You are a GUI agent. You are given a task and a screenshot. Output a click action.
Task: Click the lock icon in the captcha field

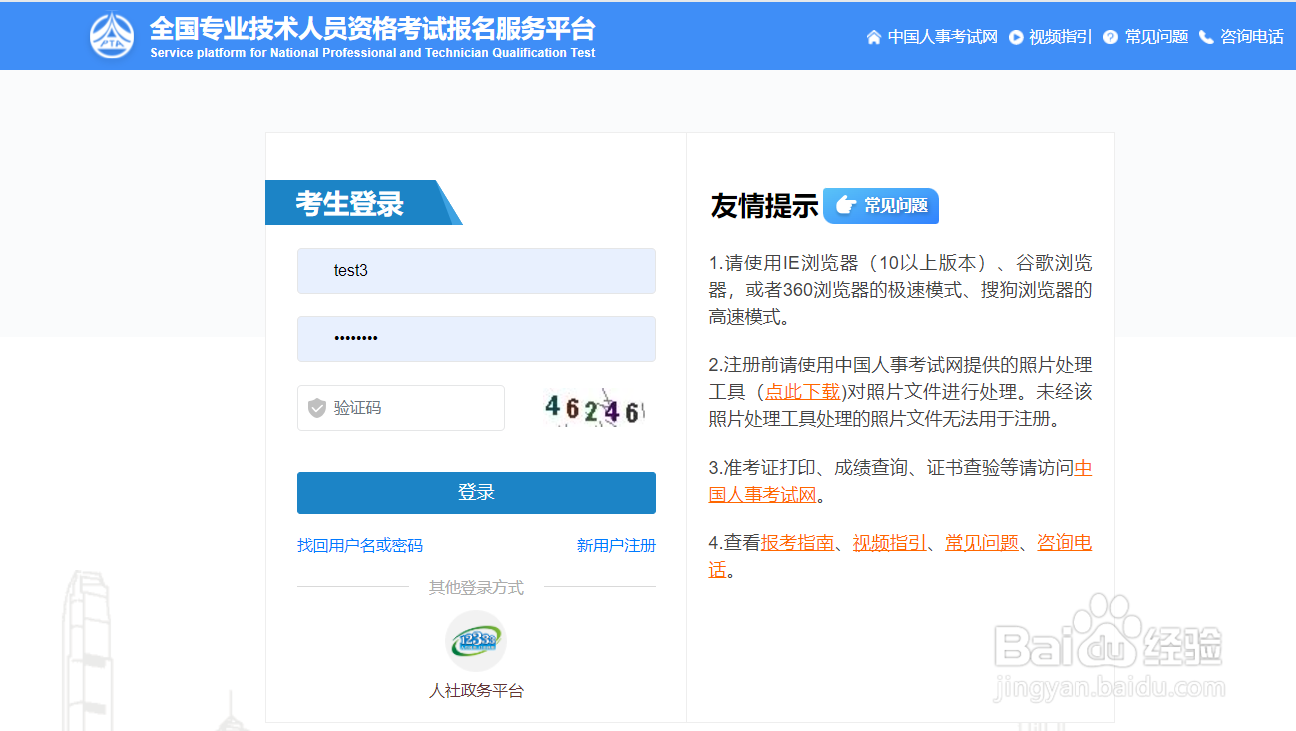(x=316, y=407)
